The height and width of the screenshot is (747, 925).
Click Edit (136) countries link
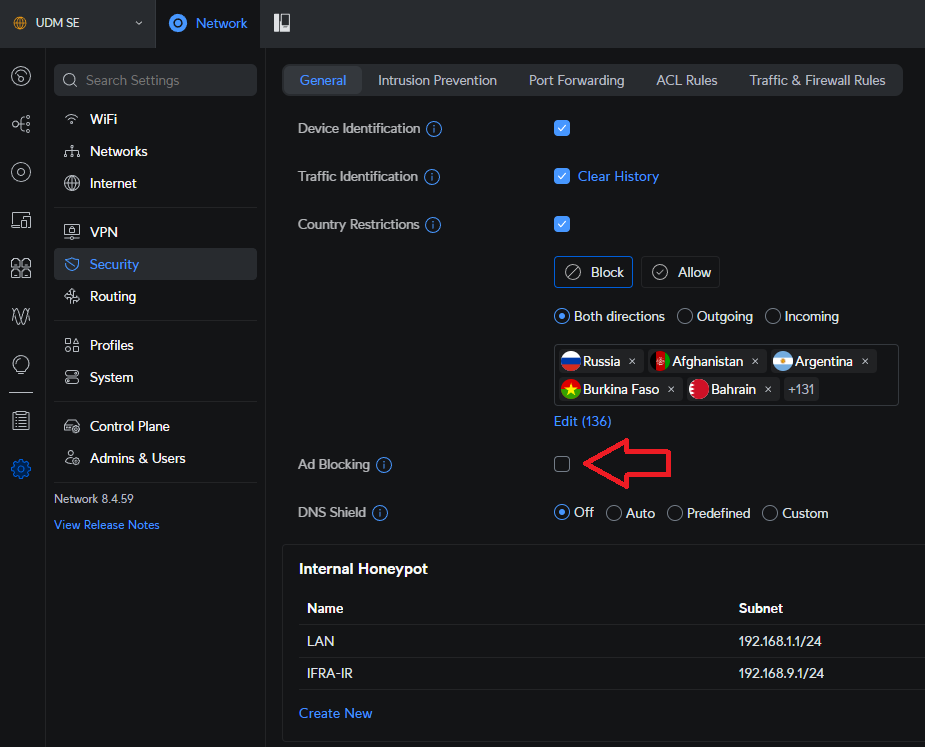pyautogui.click(x=582, y=421)
